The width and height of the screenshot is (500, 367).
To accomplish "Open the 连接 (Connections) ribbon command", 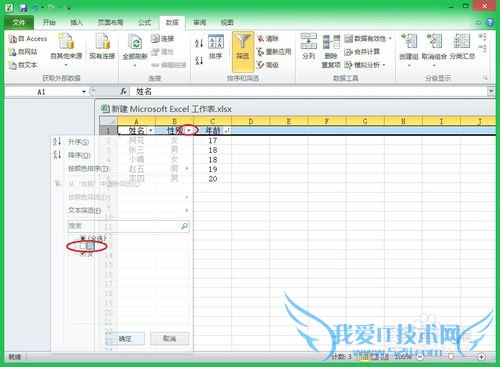I will [x=162, y=39].
